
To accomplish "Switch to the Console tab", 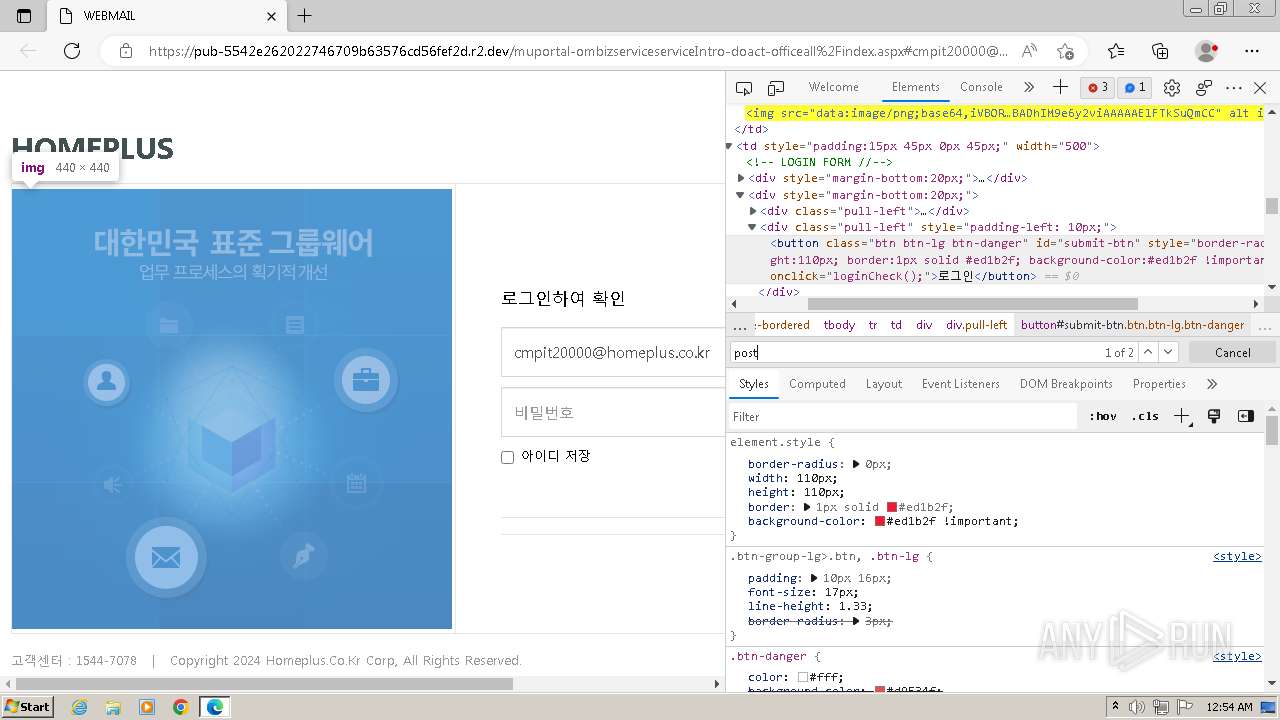I will point(981,87).
